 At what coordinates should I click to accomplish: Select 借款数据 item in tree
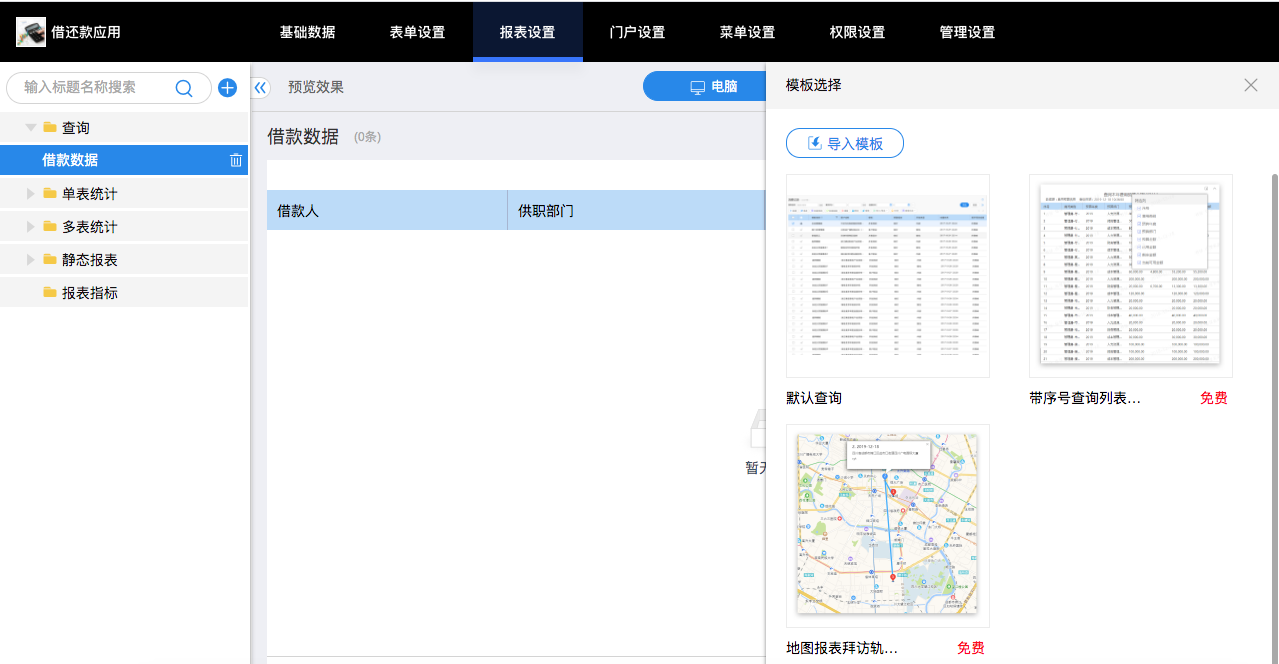(124, 160)
